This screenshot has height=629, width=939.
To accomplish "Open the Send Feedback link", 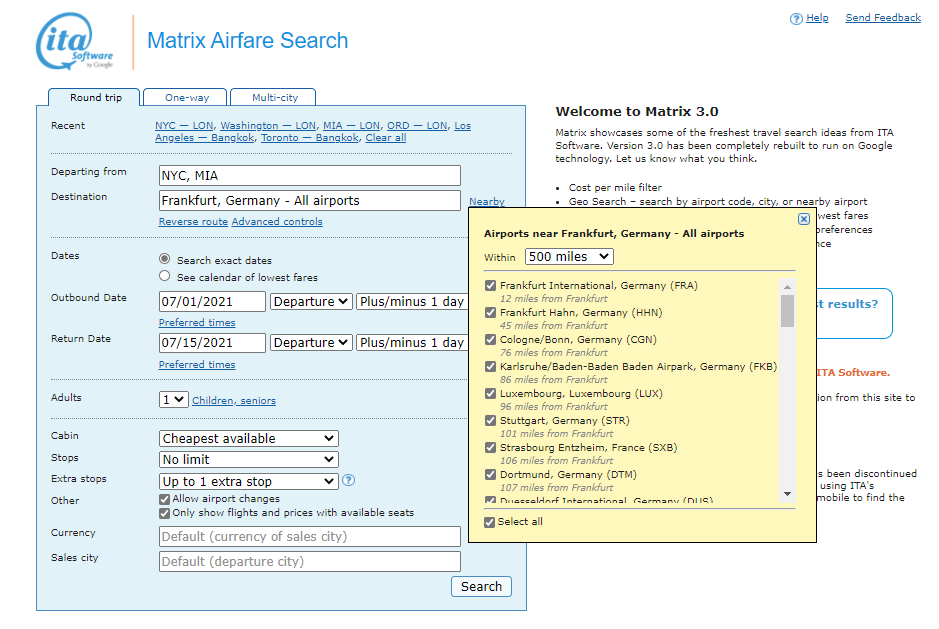I will (x=883, y=18).
